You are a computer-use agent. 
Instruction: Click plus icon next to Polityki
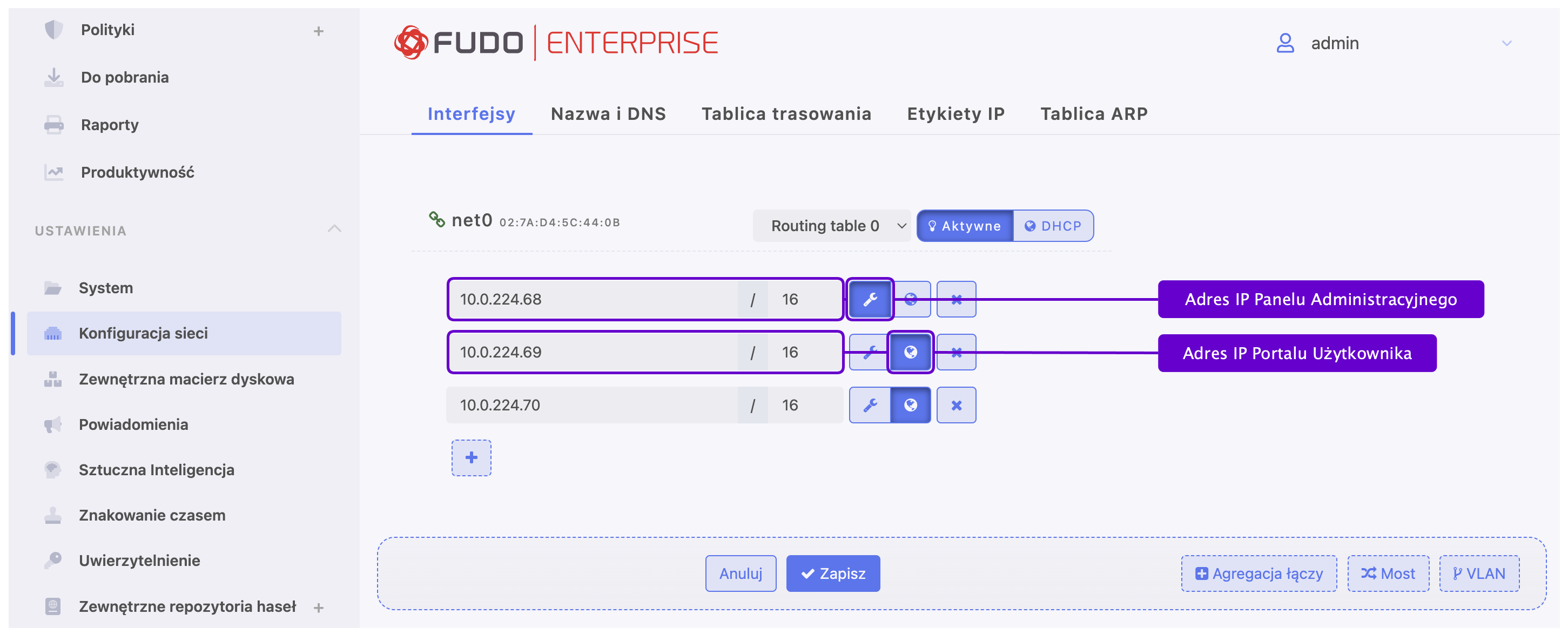(x=318, y=31)
